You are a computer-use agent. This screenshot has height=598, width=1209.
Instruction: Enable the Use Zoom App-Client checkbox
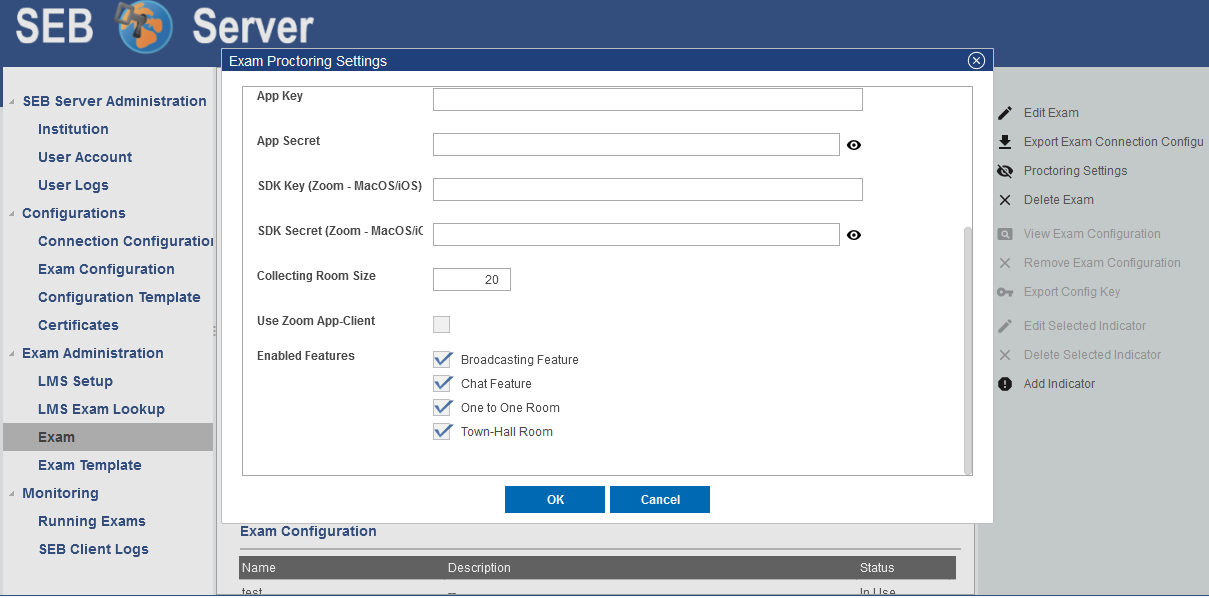[x=441, y=324]
